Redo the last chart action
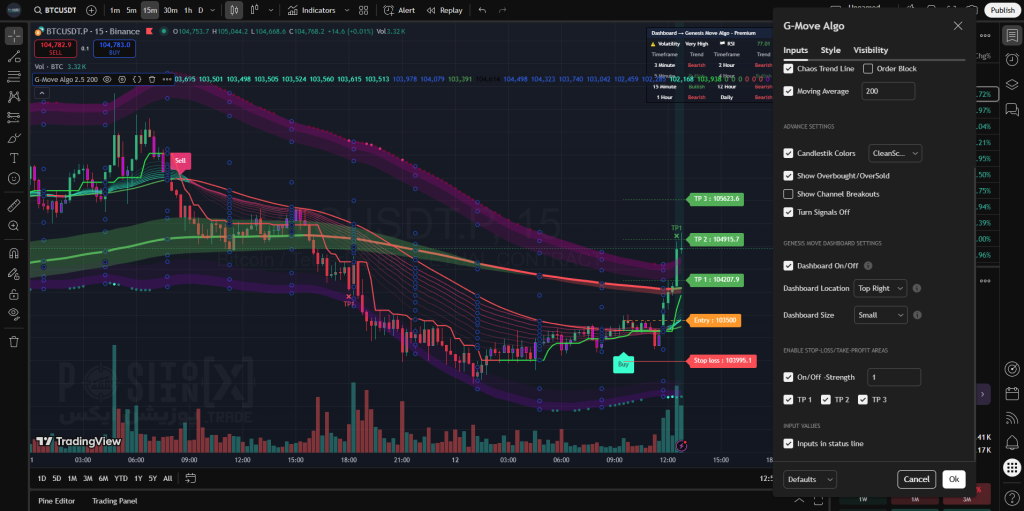The width and height of the screenshot is (1024, 511). tap(502, 10)
